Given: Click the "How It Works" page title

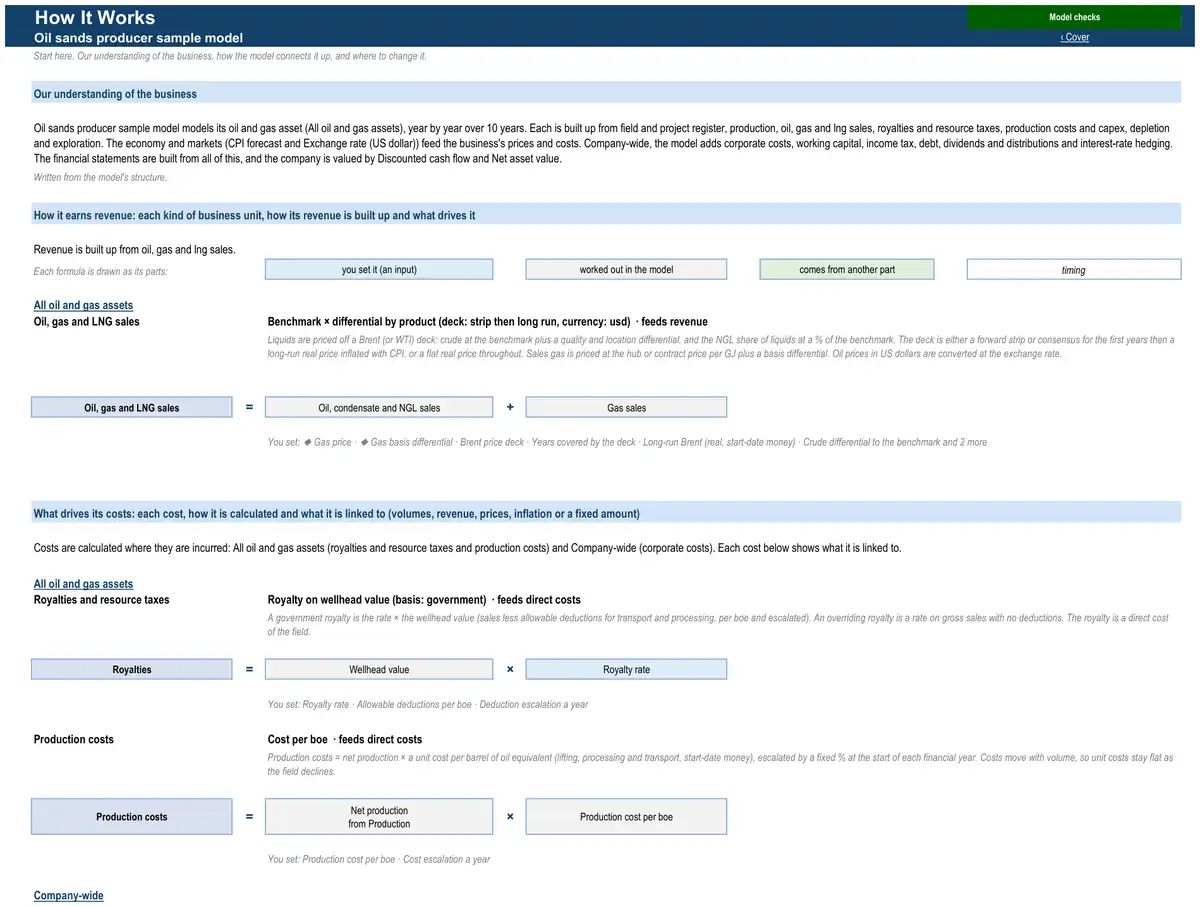Looking at the screenshot, I should (x=95, y=17).
